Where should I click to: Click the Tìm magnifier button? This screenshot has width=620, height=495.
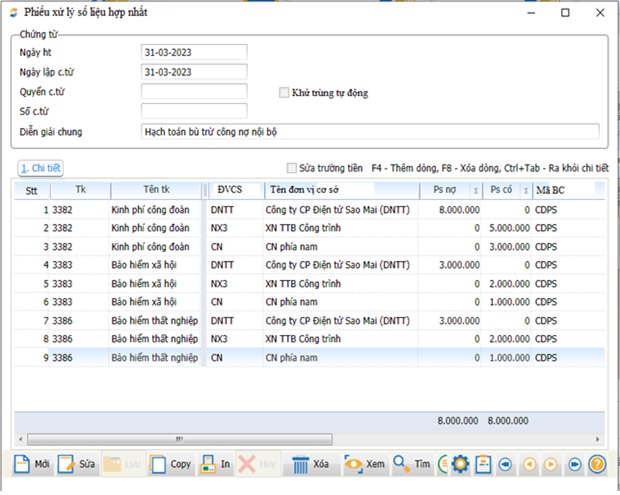pyautogui.click(x=411, y=464)
